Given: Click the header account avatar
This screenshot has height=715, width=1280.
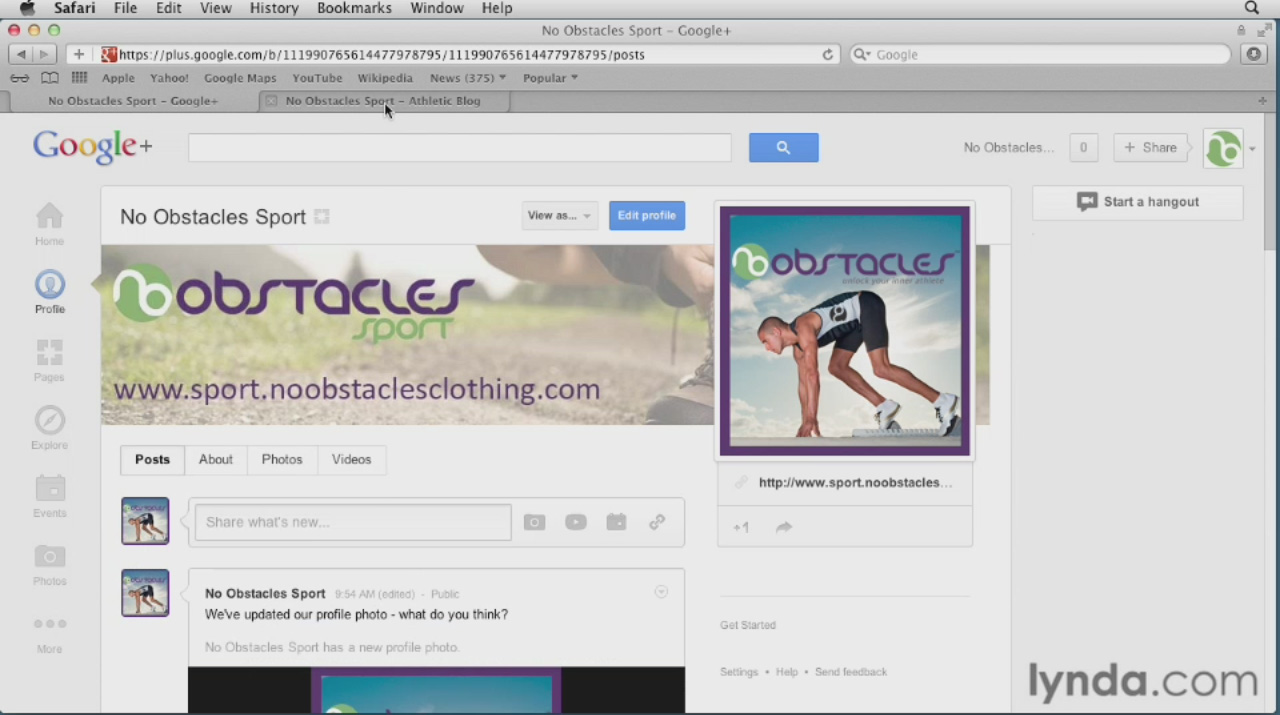Looking at the screenshot, I should [x=1223, y=148].
